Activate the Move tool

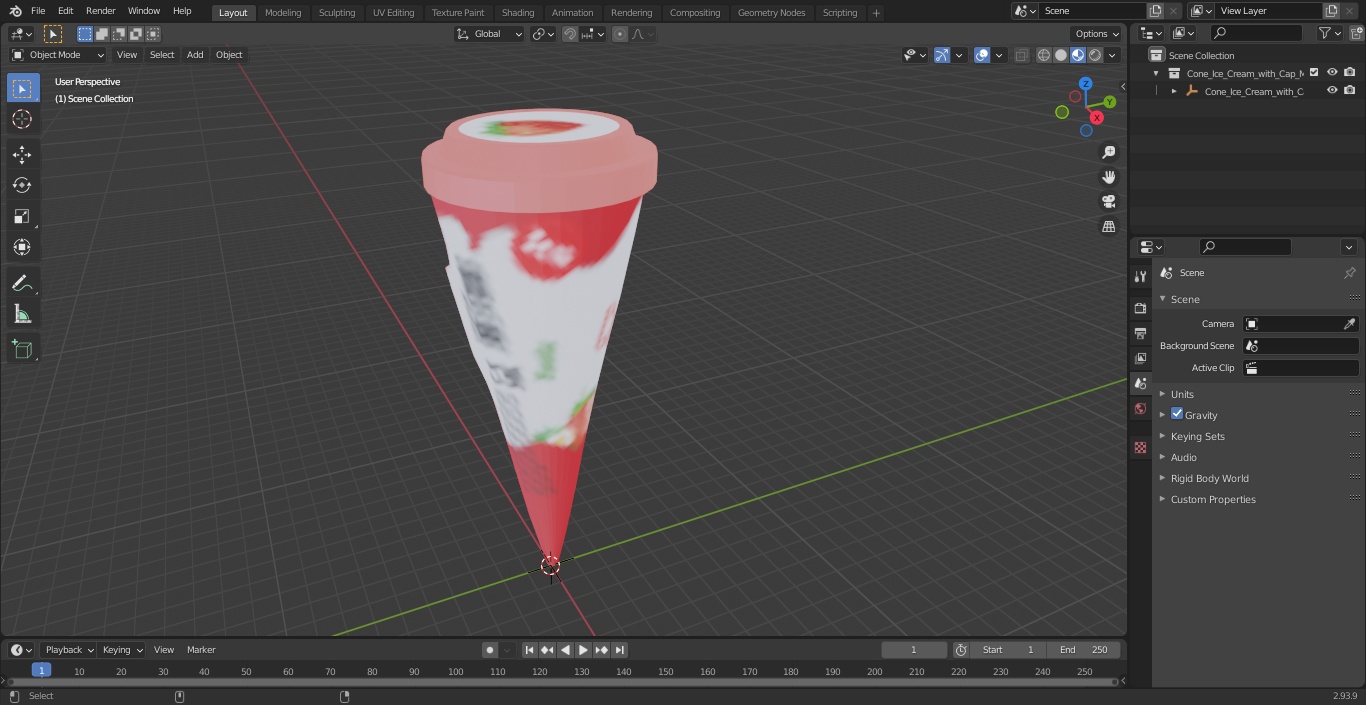22,154
